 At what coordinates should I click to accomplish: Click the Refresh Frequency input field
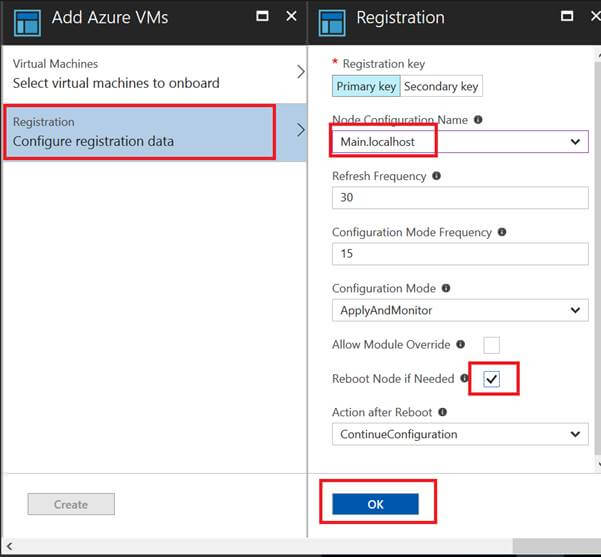coord(460,197)
